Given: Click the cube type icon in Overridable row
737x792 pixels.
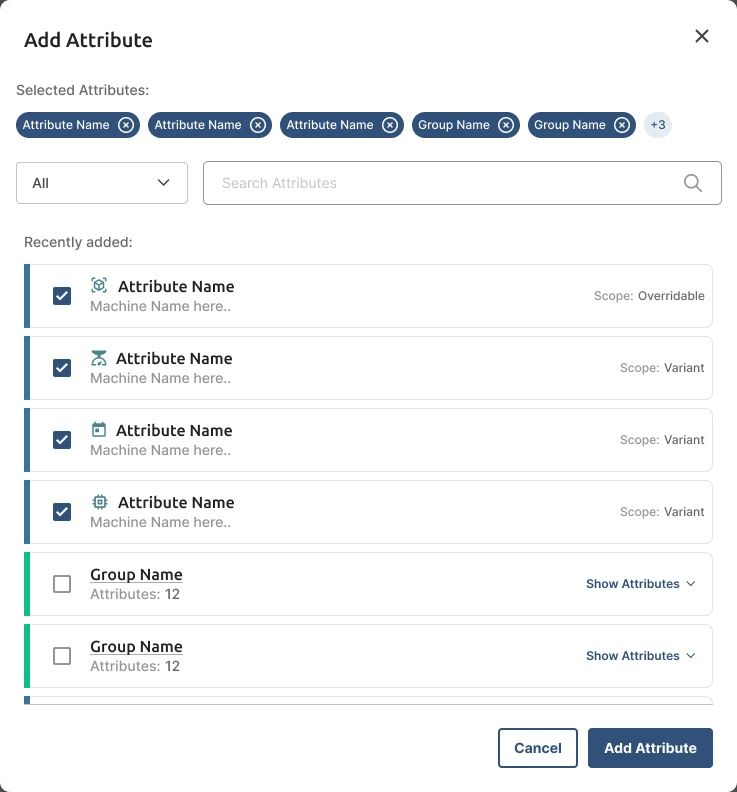Looking at the screenshot, I should click(x=99, y=285).
